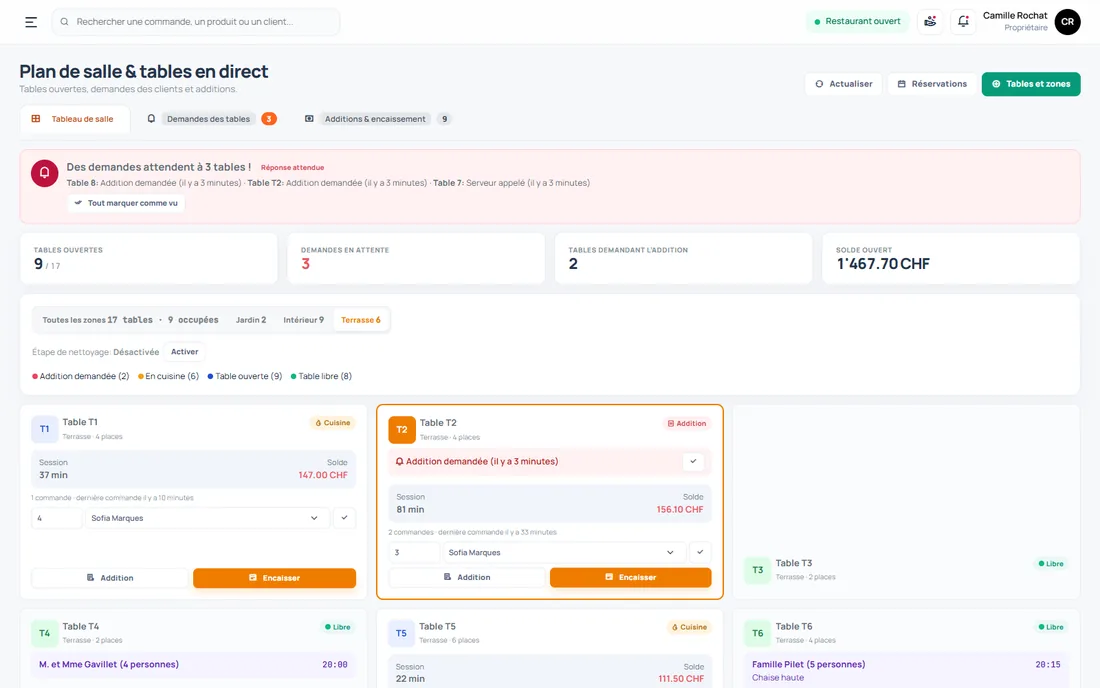Open Table T1 server dropdown Sofia Marques
1100x688 pixels.
coord(206,518)
